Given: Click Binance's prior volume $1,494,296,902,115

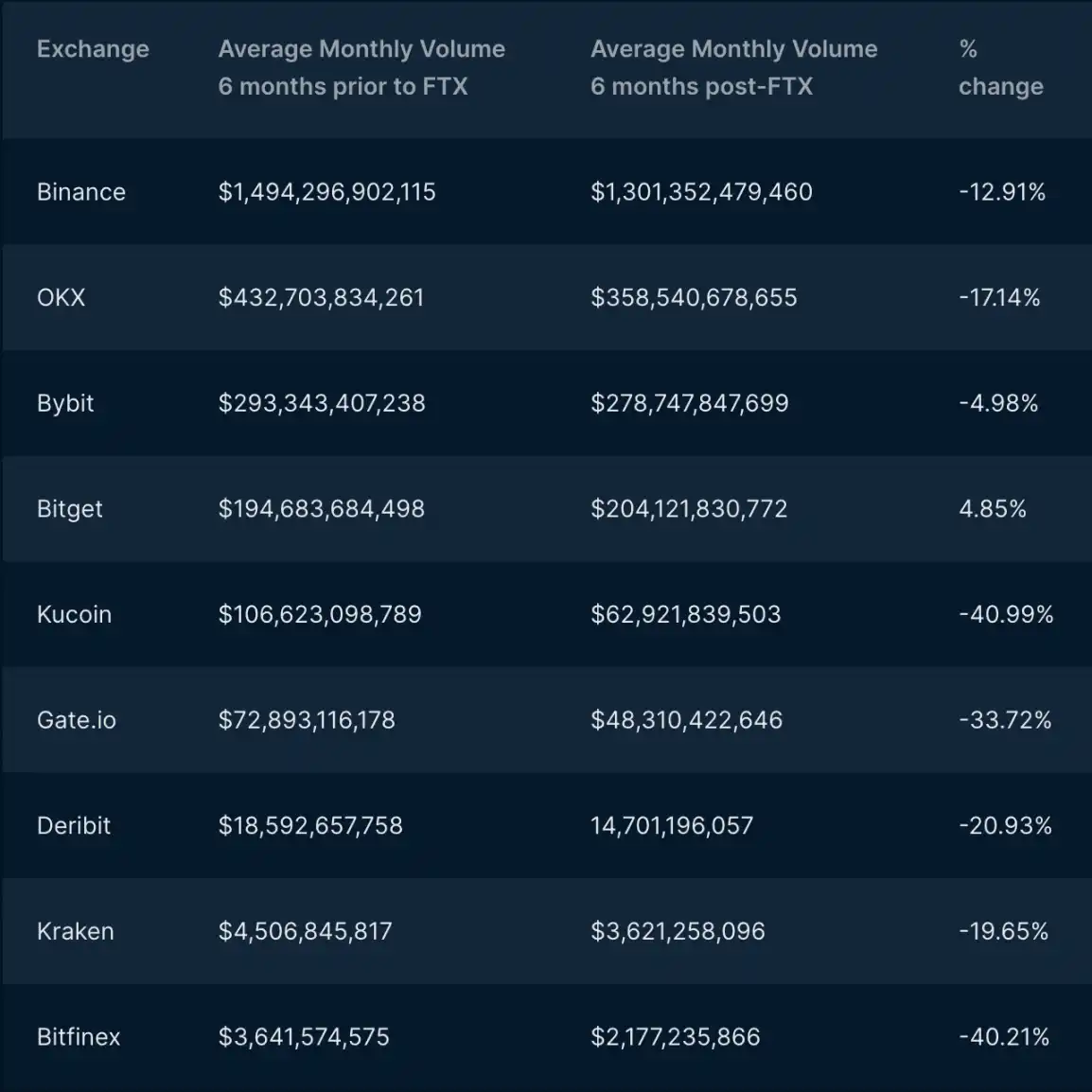Looking at the screenshot, I should [x=327, y=192].
